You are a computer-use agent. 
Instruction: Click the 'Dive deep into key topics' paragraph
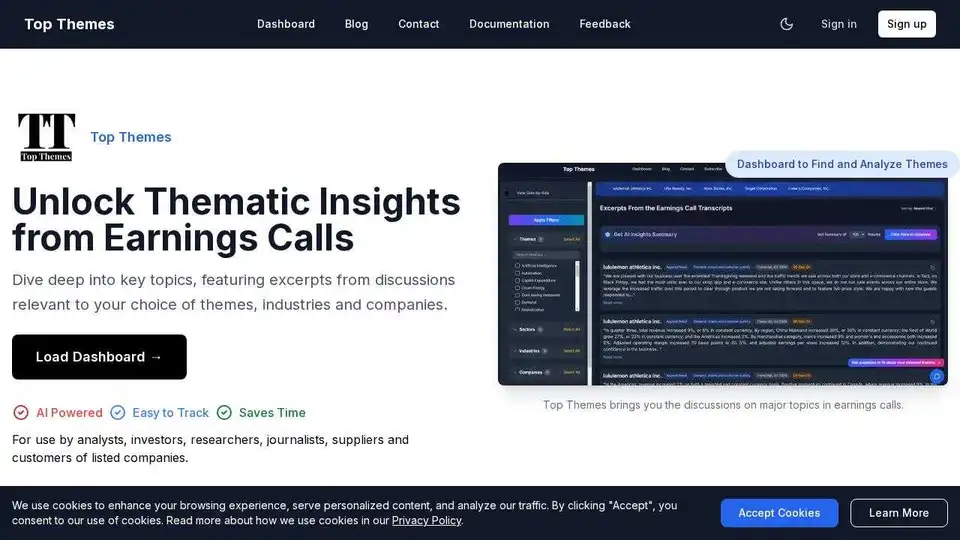233,292
